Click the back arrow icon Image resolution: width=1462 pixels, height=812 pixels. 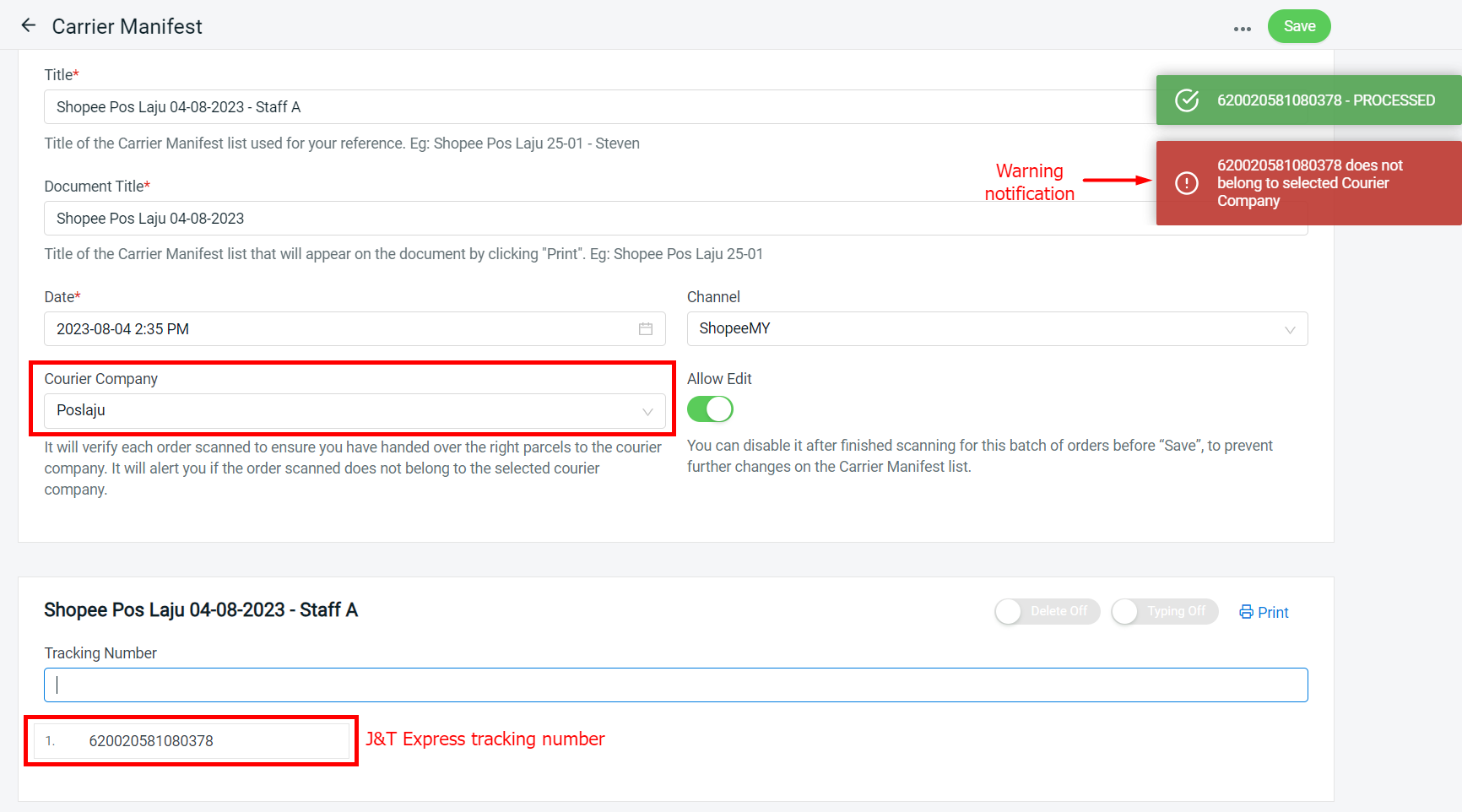tap(29, 25)
